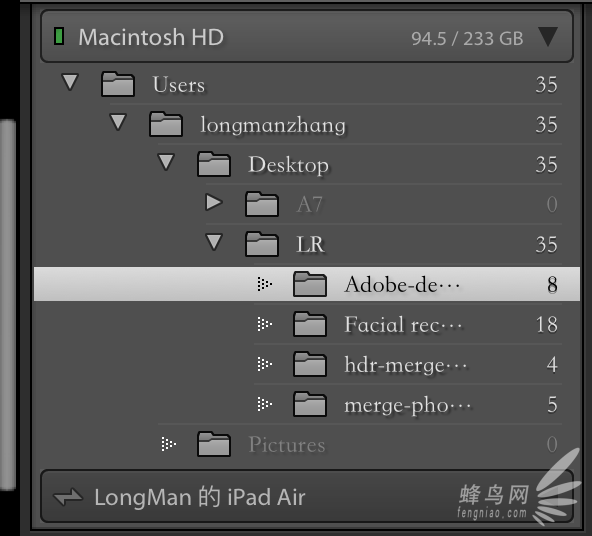Select the Adobe-de… folder row
This screenshot has height=536, width=592.
click(x=307, y=284)
